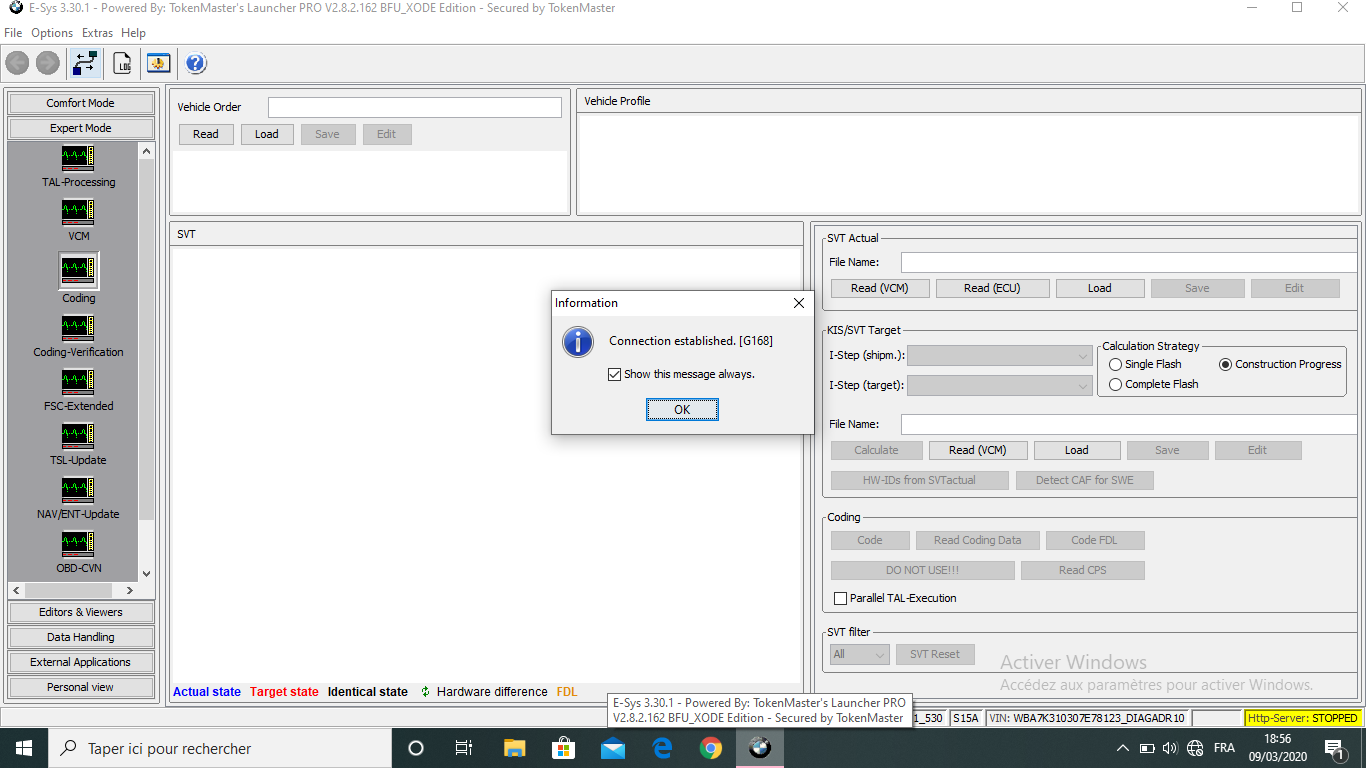This screenshot has width=1366, height=768.
Task: Open the notification center icon
Action: point(1333,748)
